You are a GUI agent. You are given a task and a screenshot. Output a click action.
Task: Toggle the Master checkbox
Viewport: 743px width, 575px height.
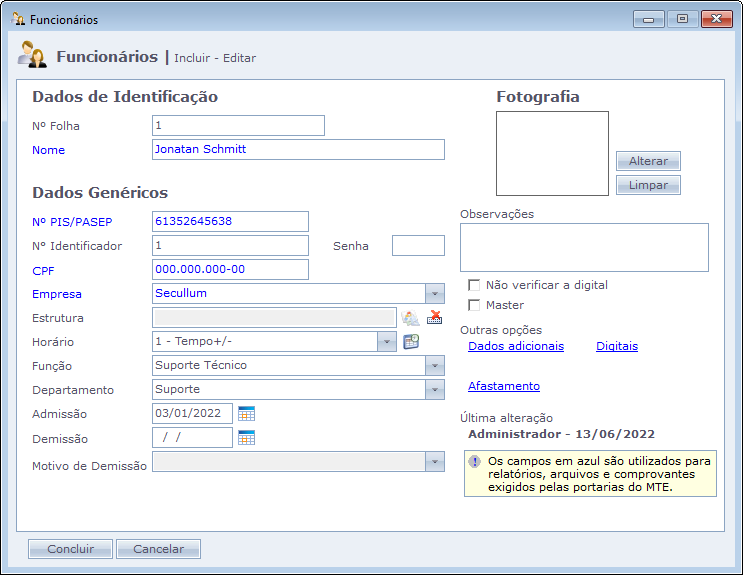tap(474, 305)
